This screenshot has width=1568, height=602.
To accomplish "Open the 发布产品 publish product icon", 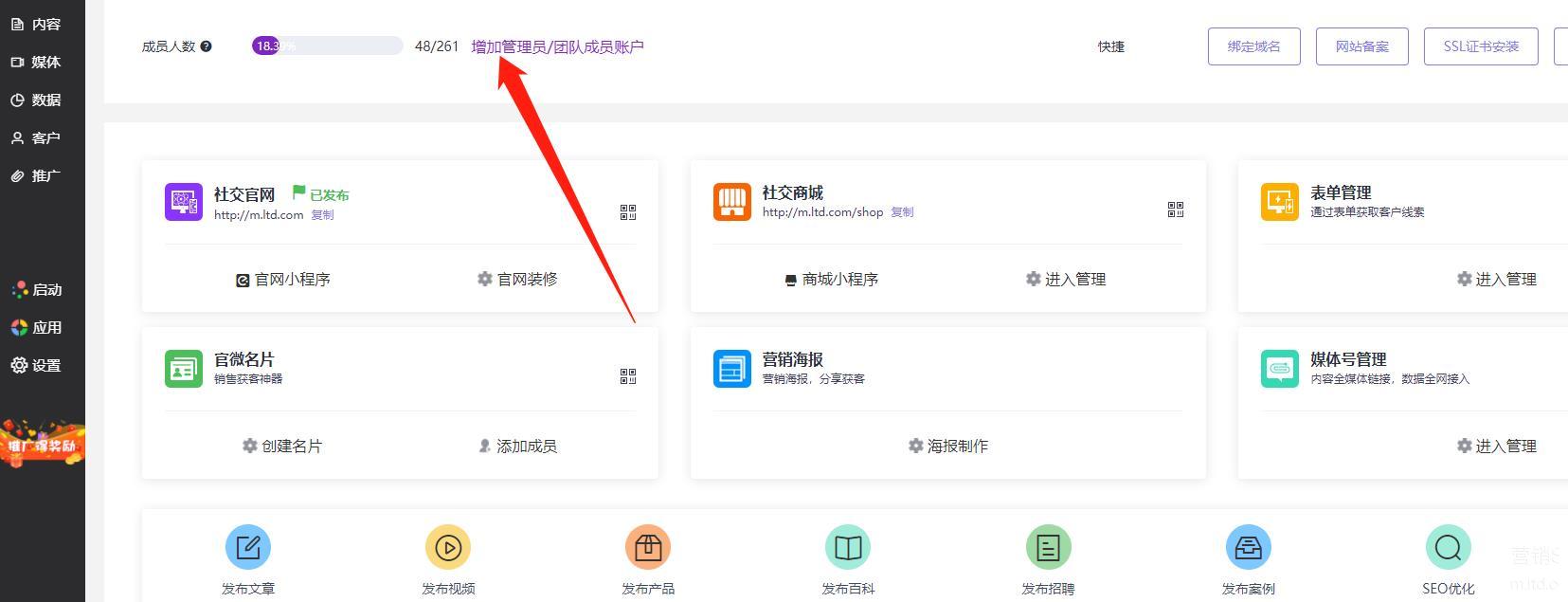I will click(x=648, y=547).
